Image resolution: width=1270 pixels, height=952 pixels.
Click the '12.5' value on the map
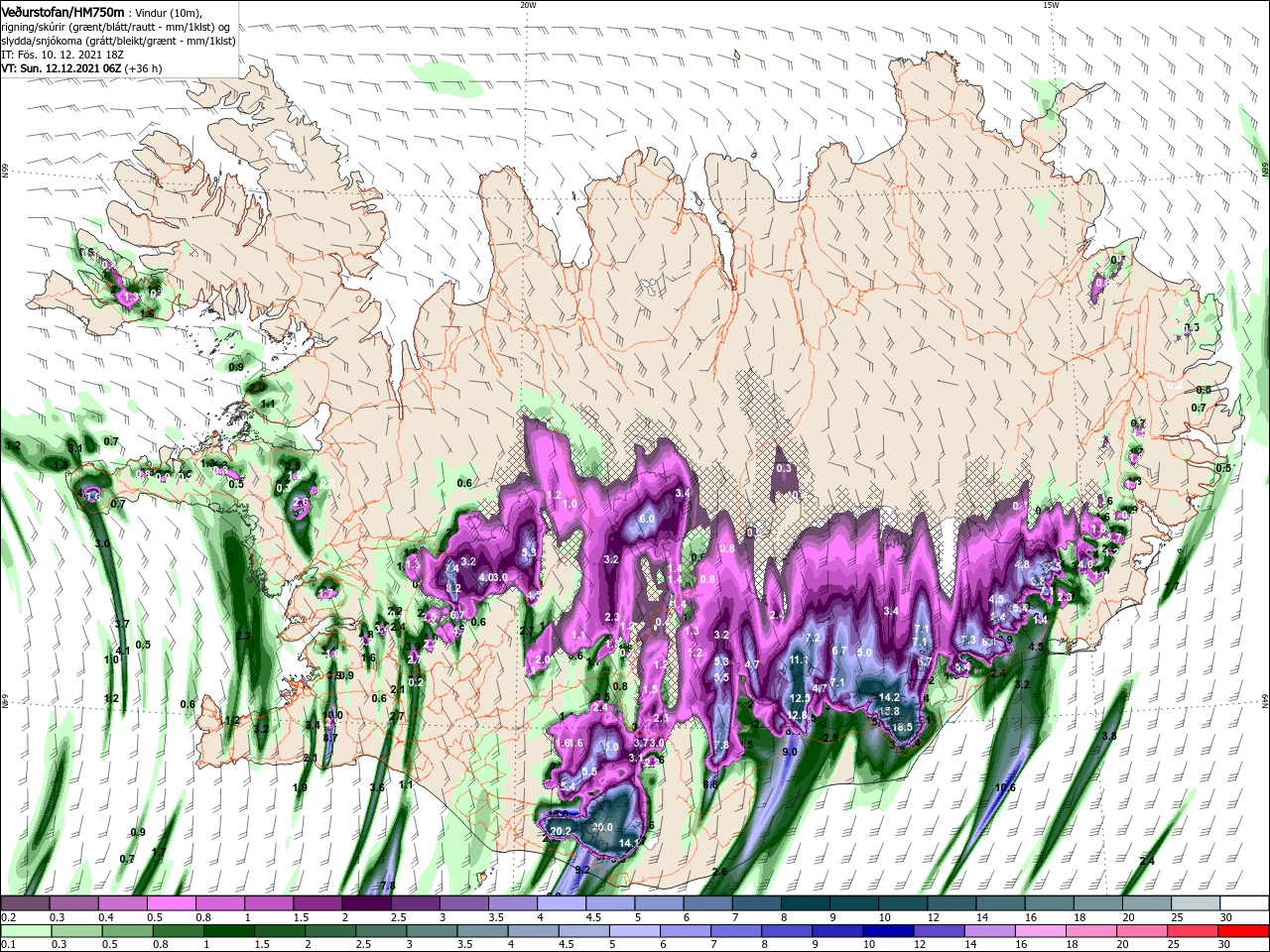(x=800, y=698)
